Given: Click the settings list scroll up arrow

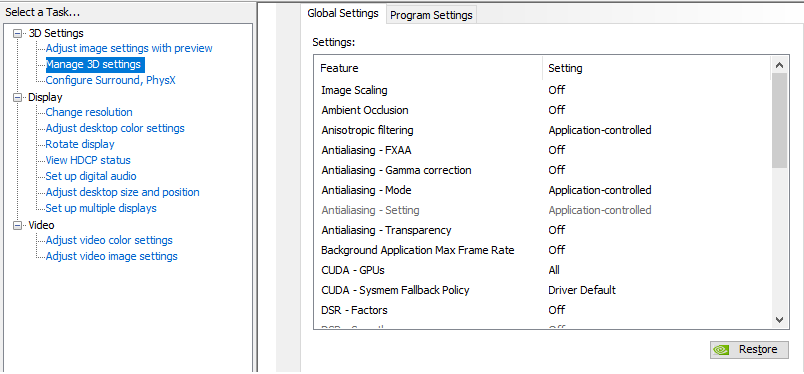Looking at the screenshot, I should pyautogui.click(x=779, y=66).
